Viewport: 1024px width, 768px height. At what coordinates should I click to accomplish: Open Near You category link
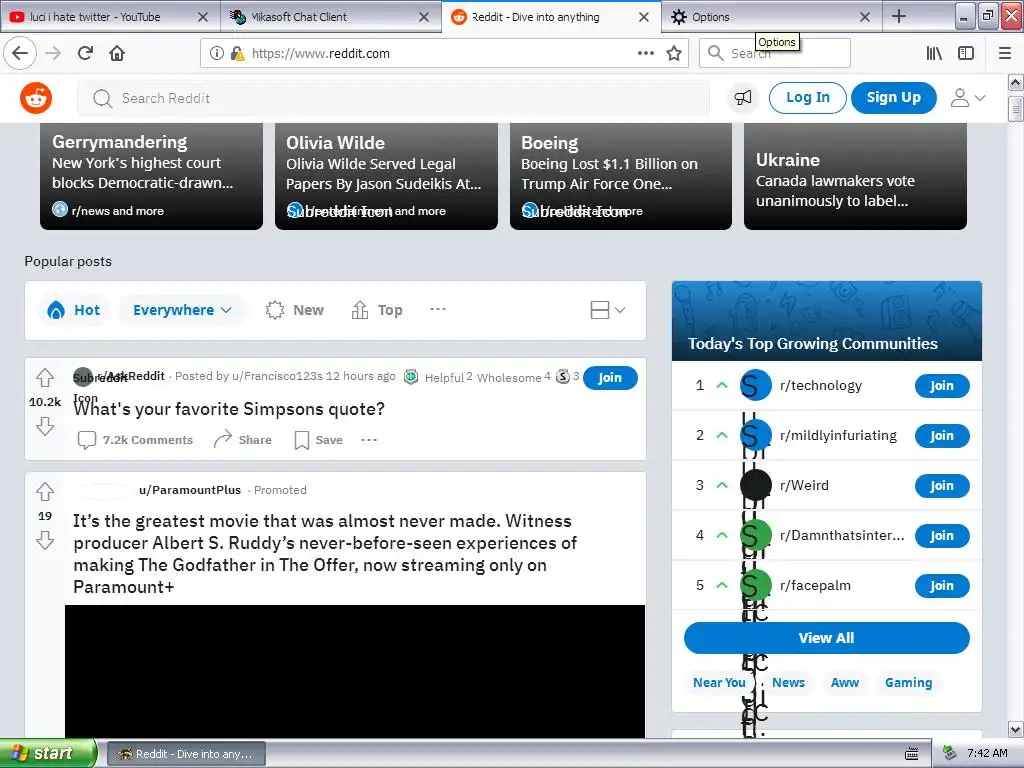[x=719, y=682]
